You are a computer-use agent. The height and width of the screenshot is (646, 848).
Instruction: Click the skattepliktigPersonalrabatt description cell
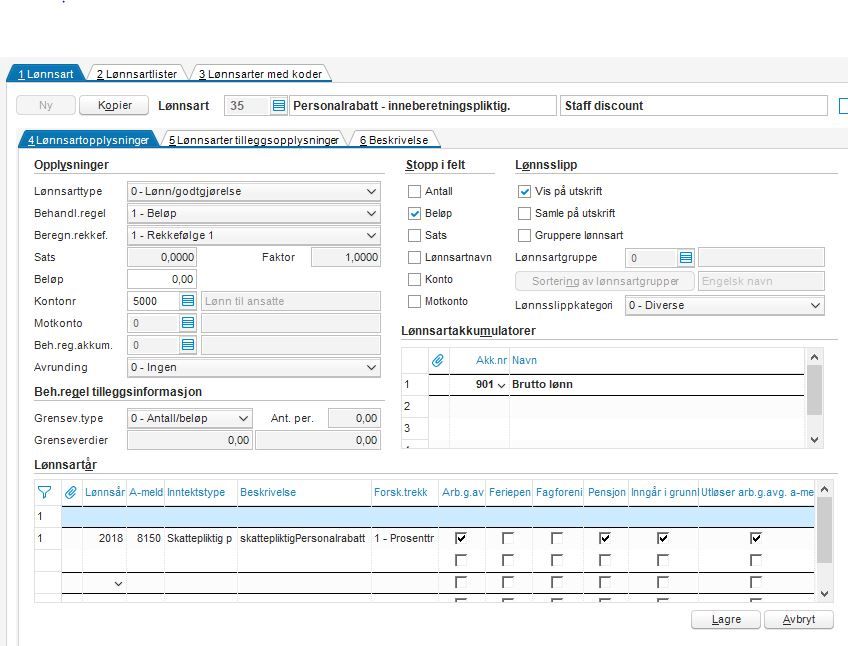[x=304, y=538]
